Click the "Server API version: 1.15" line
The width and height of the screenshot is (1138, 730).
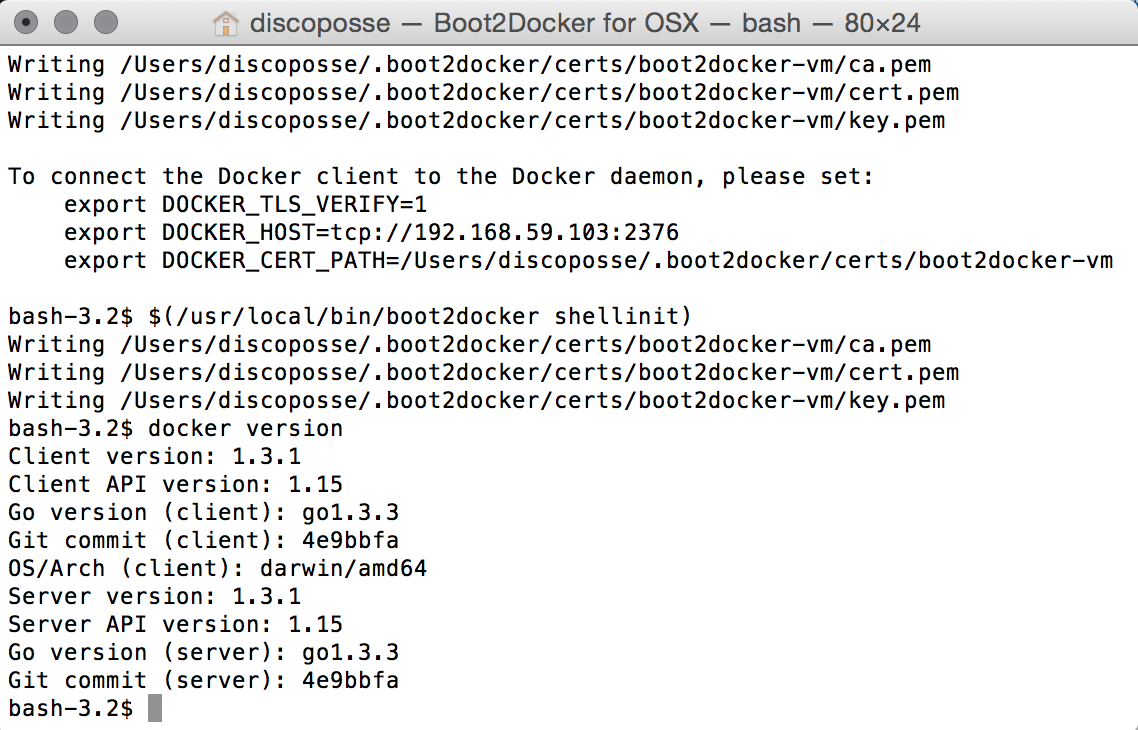click(x=175, y=625)
